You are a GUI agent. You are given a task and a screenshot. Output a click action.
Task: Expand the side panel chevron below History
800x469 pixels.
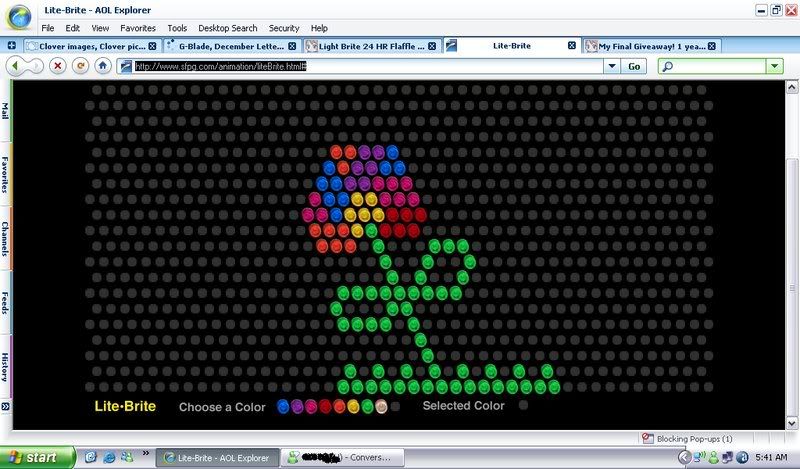pyautogui.click(x=5, y=406)
